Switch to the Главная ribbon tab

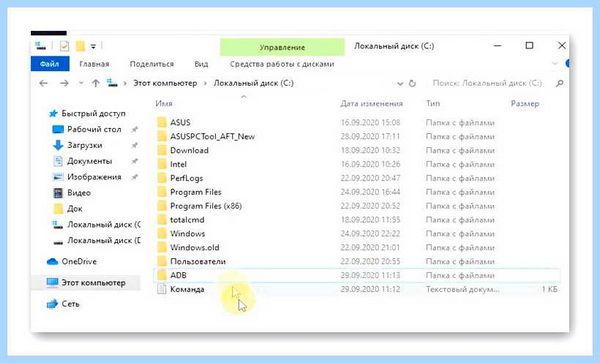point(94,64)
